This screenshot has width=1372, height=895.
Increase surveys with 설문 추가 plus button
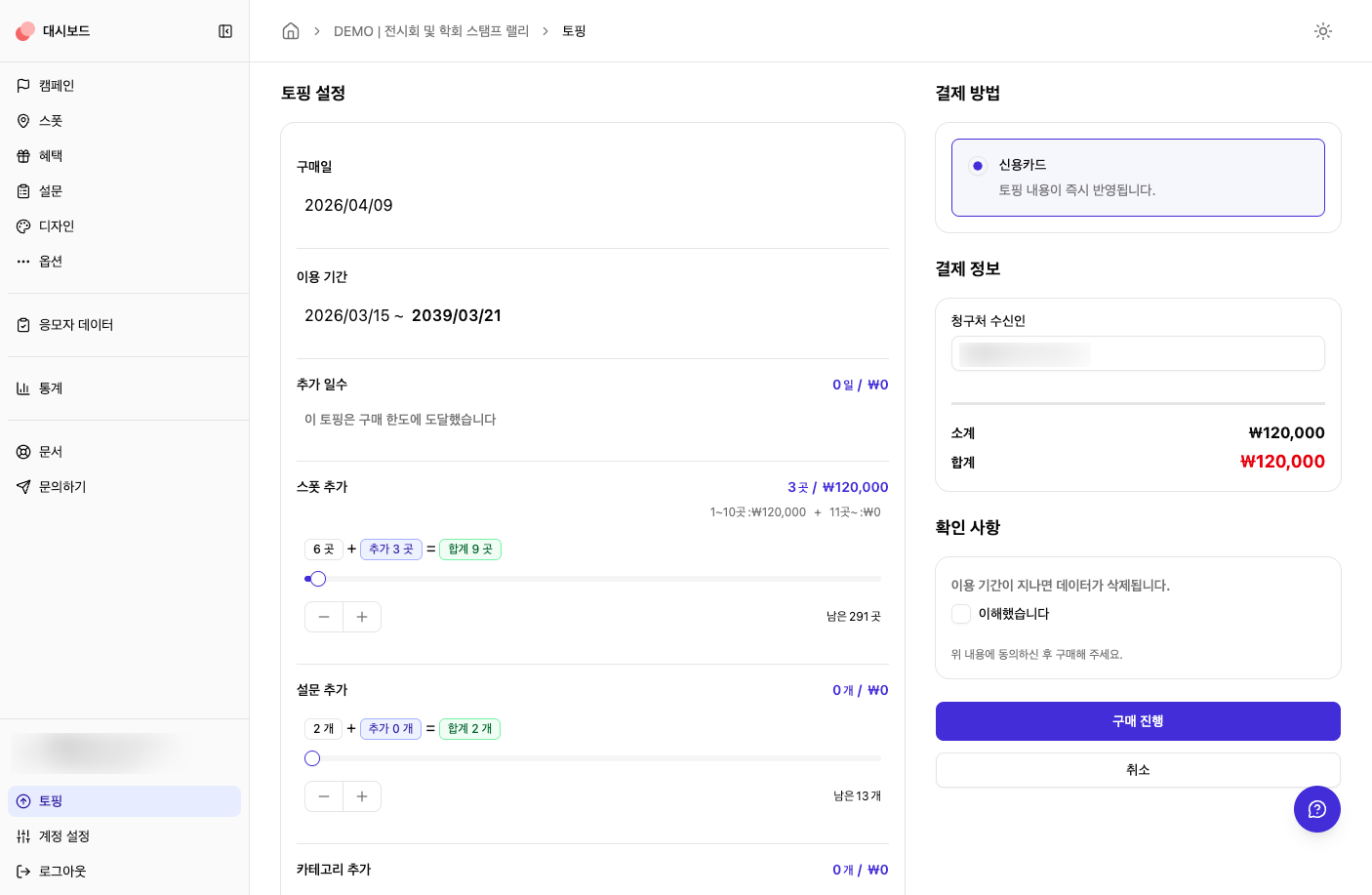(362, 796)
